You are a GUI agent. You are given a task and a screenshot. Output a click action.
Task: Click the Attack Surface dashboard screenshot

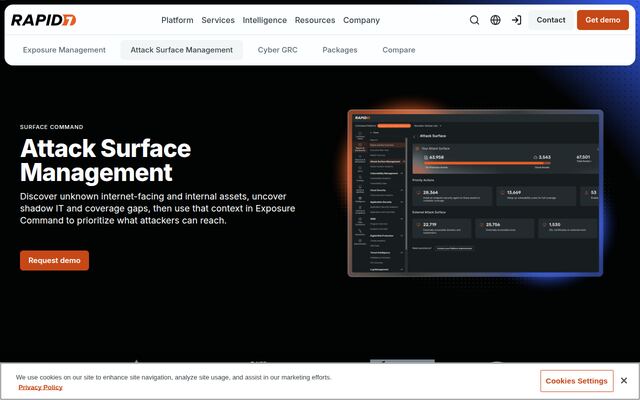coord(475,193)
